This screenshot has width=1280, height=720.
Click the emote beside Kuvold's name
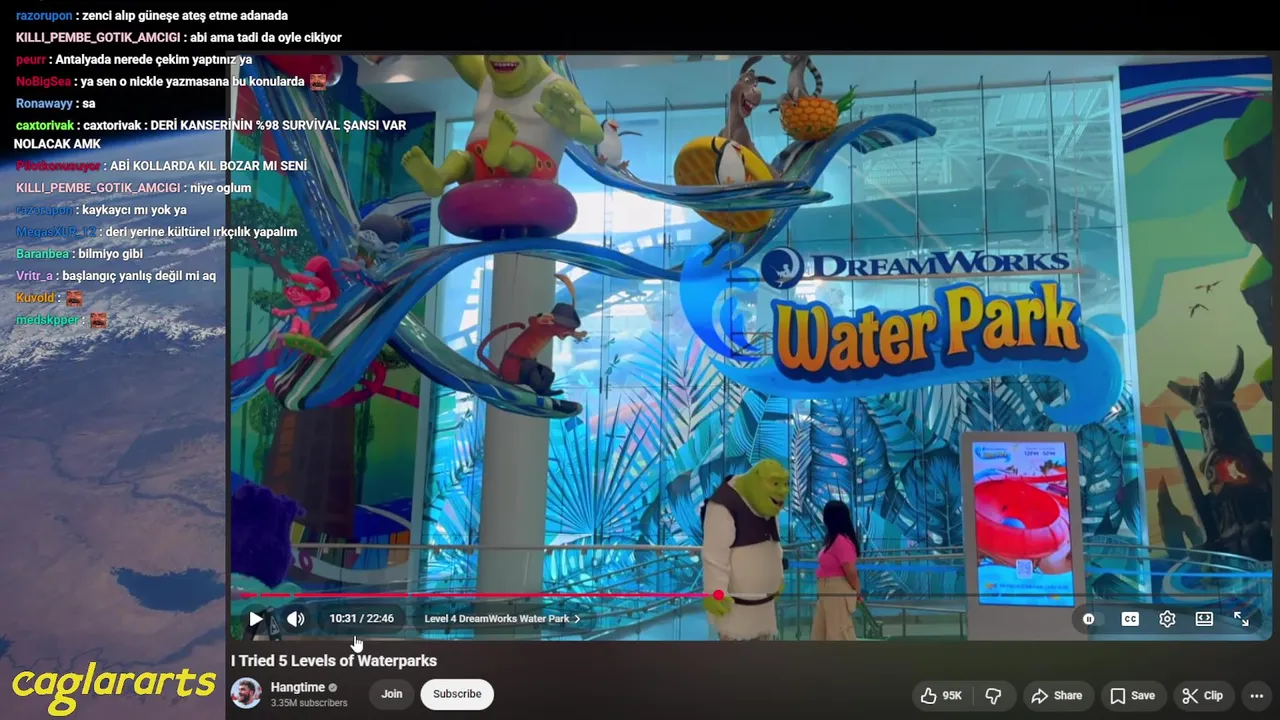(x=74, y=298)
